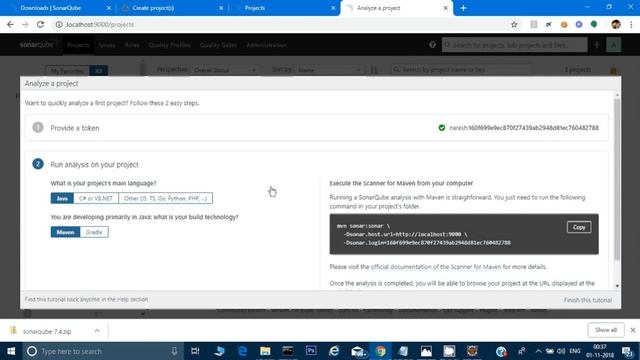This screenshot has width=640, height=360.
Task: Open the Windows notification center
Action: click(x=628, y=351)
